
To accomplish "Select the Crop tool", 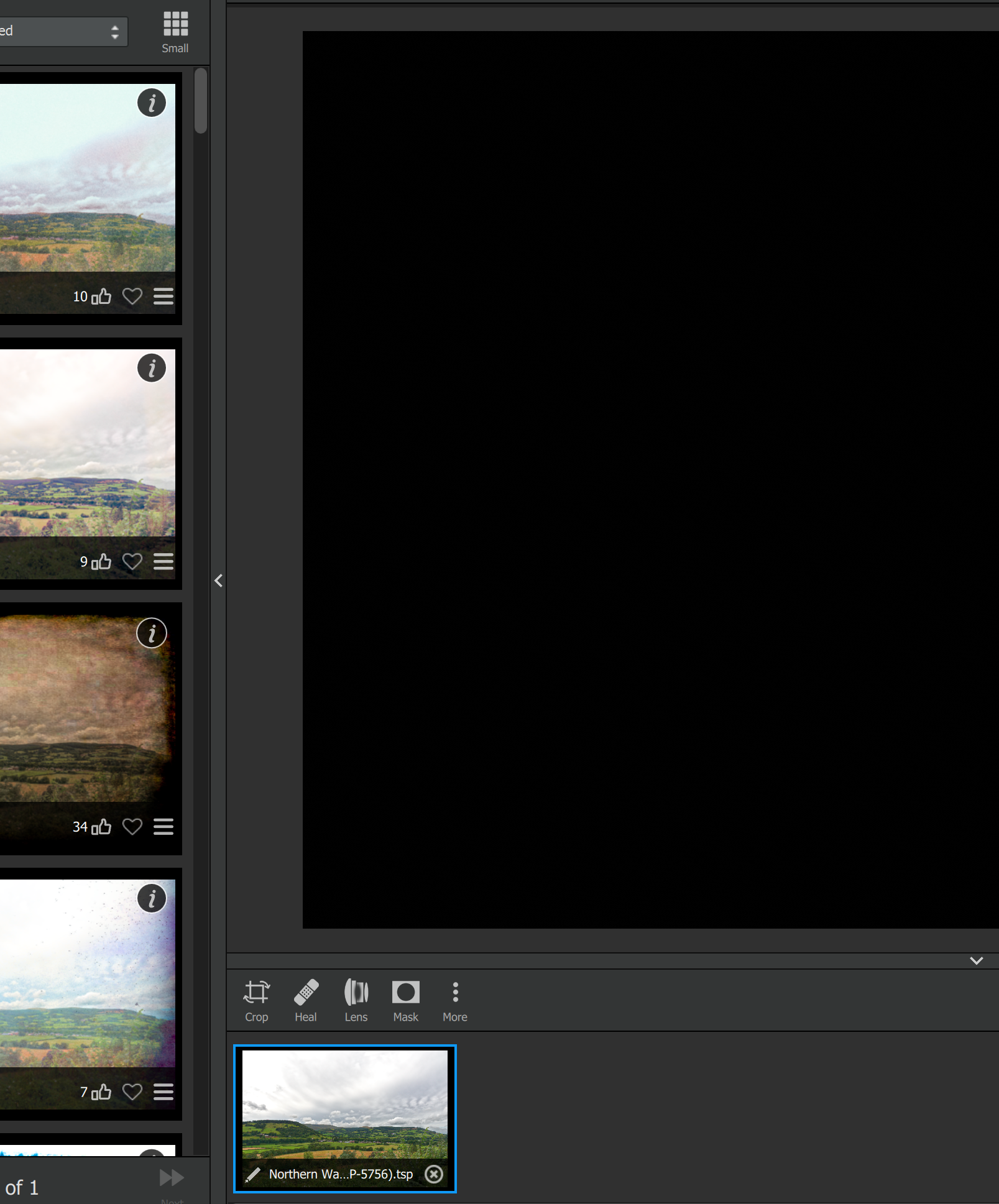I will 256,993.
